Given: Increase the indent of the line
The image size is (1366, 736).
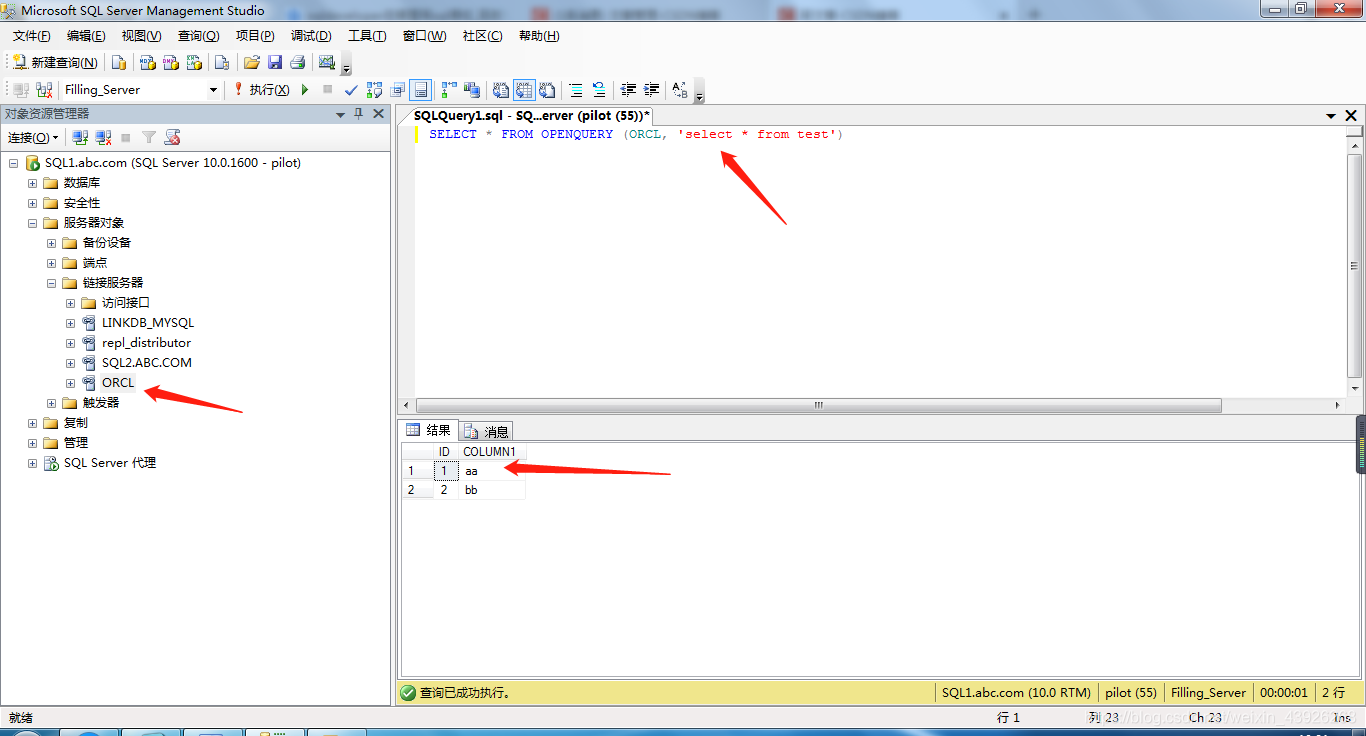Looking at the screenshot, I should point(652,90).
